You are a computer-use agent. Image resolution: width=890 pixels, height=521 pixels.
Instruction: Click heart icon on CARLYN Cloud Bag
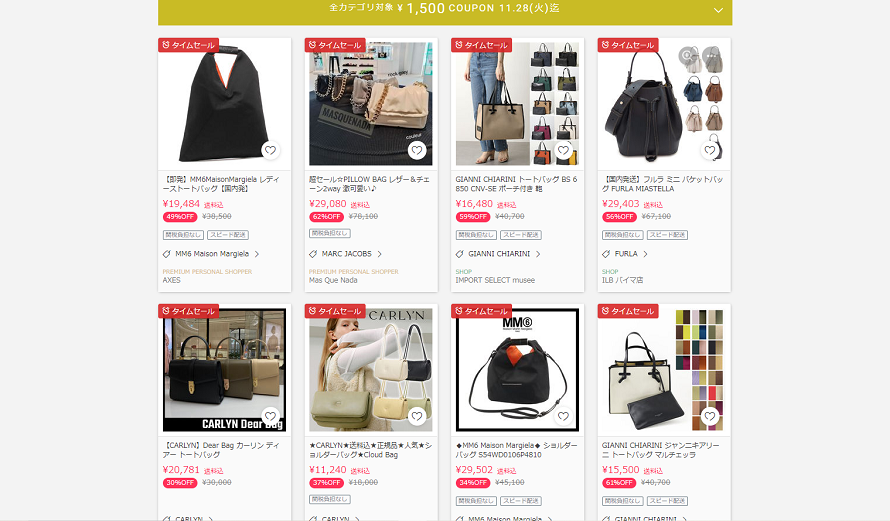click(417, 416)
